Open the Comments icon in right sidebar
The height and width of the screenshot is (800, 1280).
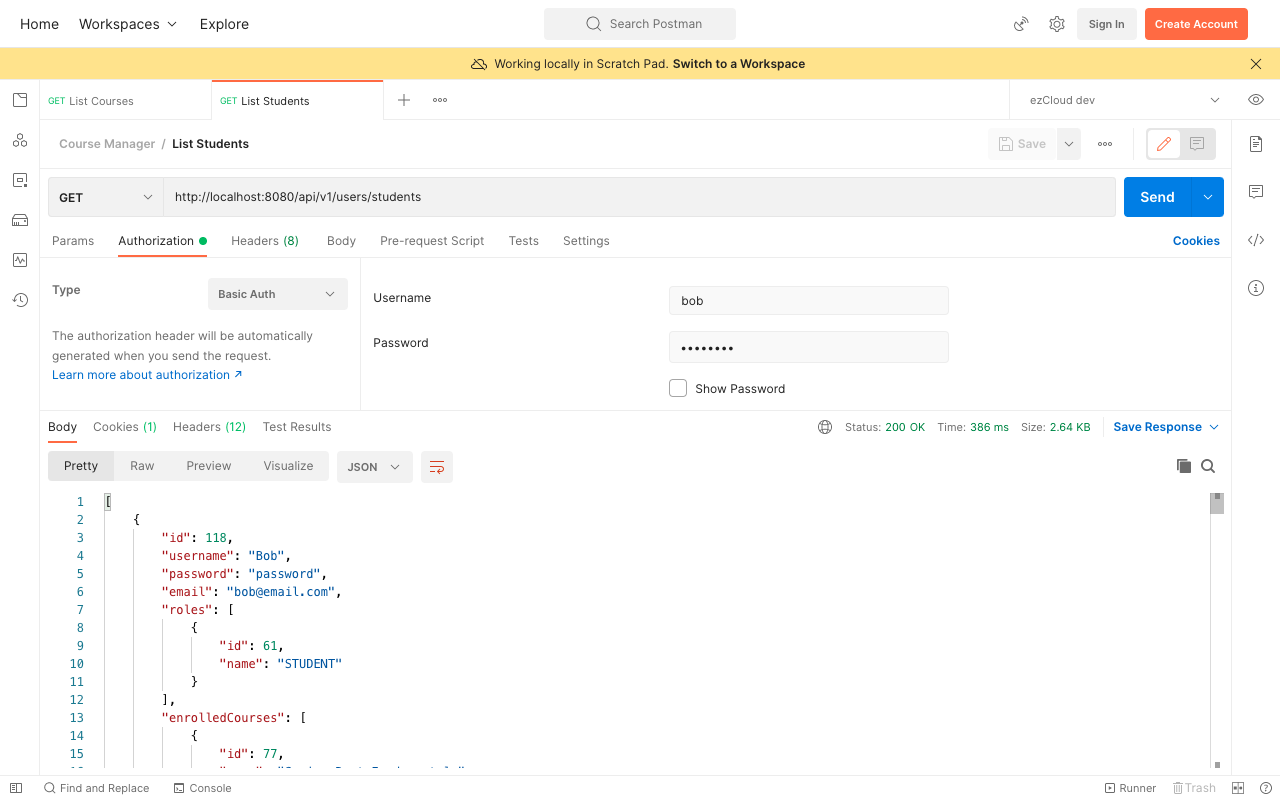click(x=1256, y=192)
